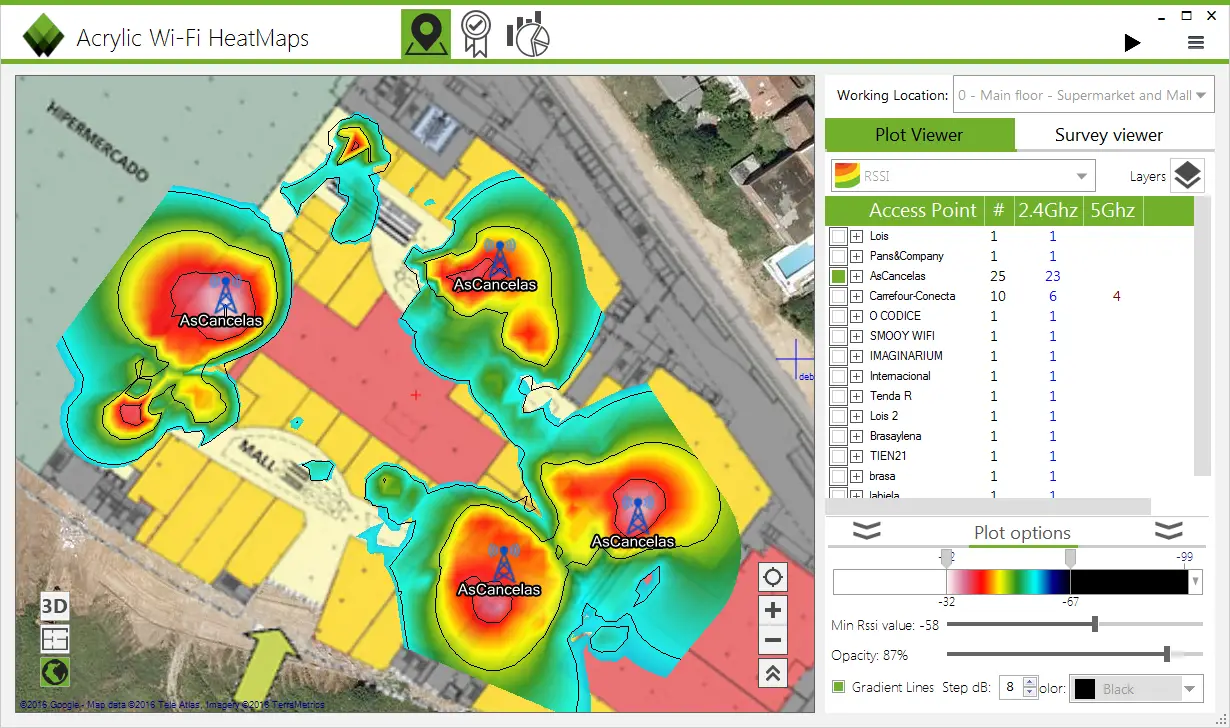Open the RSSI plot type dropdown
Viewport: 1230px width, 728px height.
964,177
